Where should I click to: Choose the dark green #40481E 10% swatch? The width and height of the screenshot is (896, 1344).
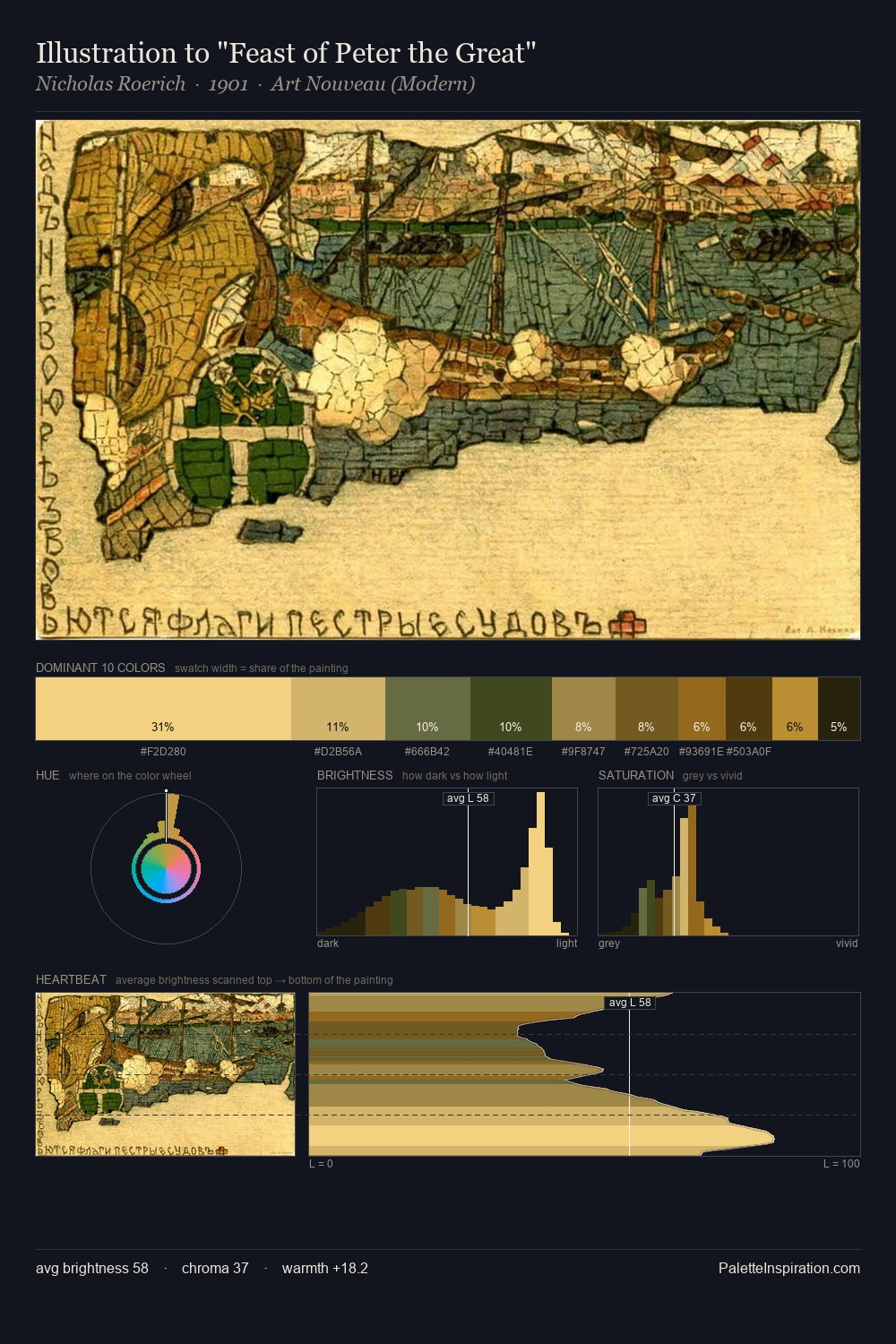[511, 709]
